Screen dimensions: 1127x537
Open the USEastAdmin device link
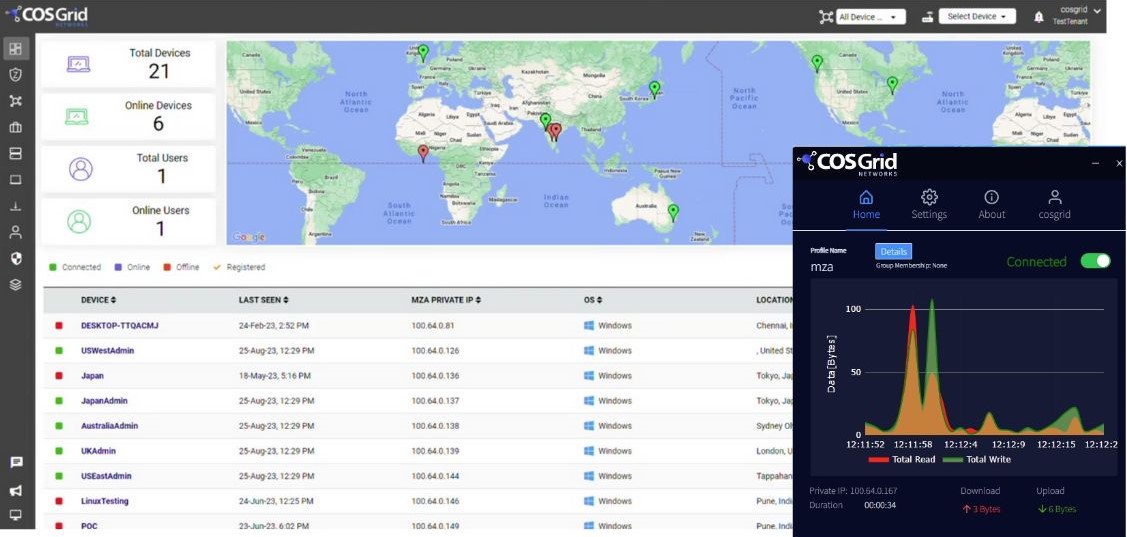106,477
